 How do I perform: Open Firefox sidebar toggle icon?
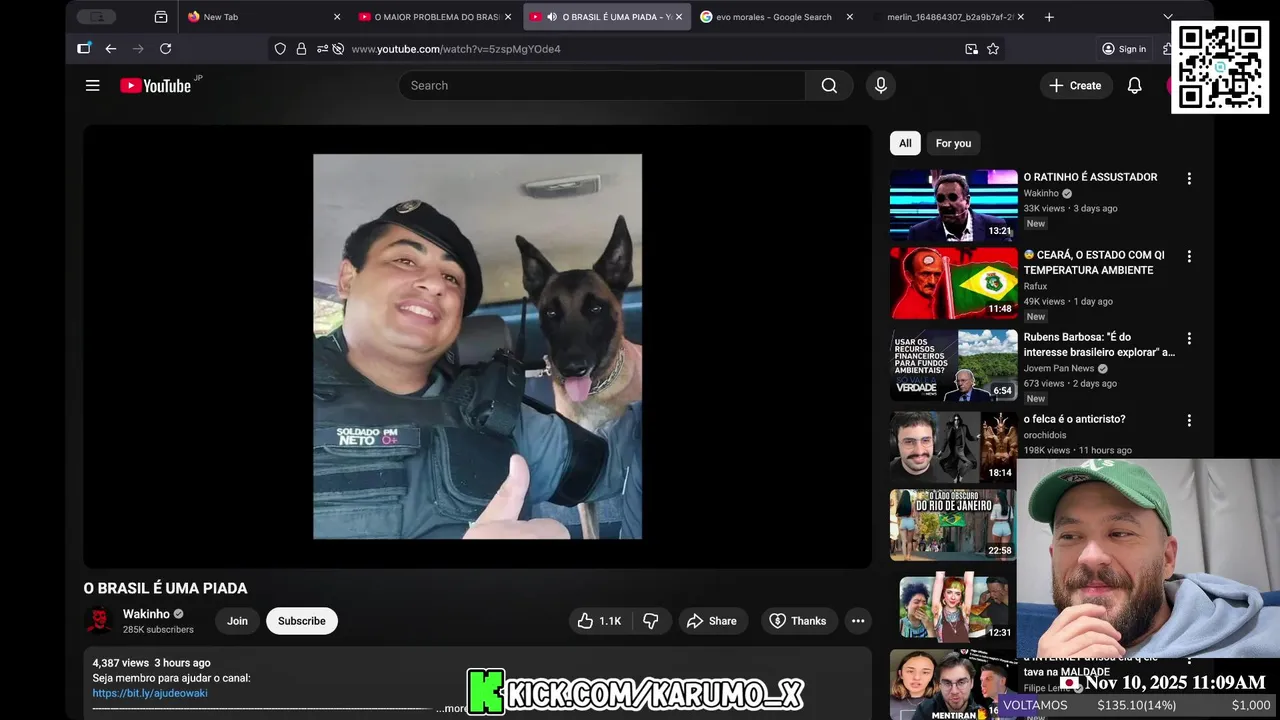(x=84, y=49)
